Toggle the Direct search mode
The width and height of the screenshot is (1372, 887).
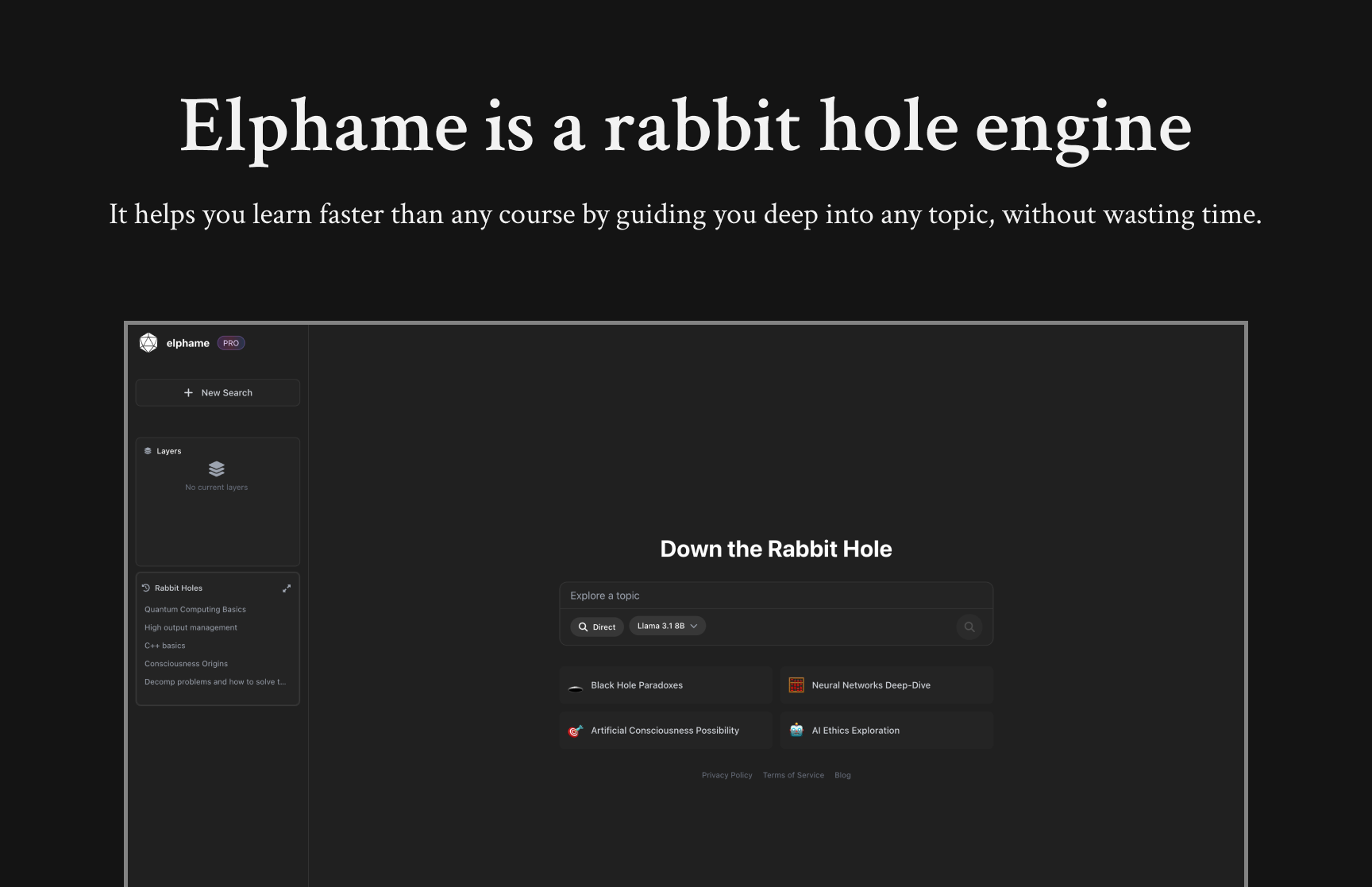click(597, 627)
